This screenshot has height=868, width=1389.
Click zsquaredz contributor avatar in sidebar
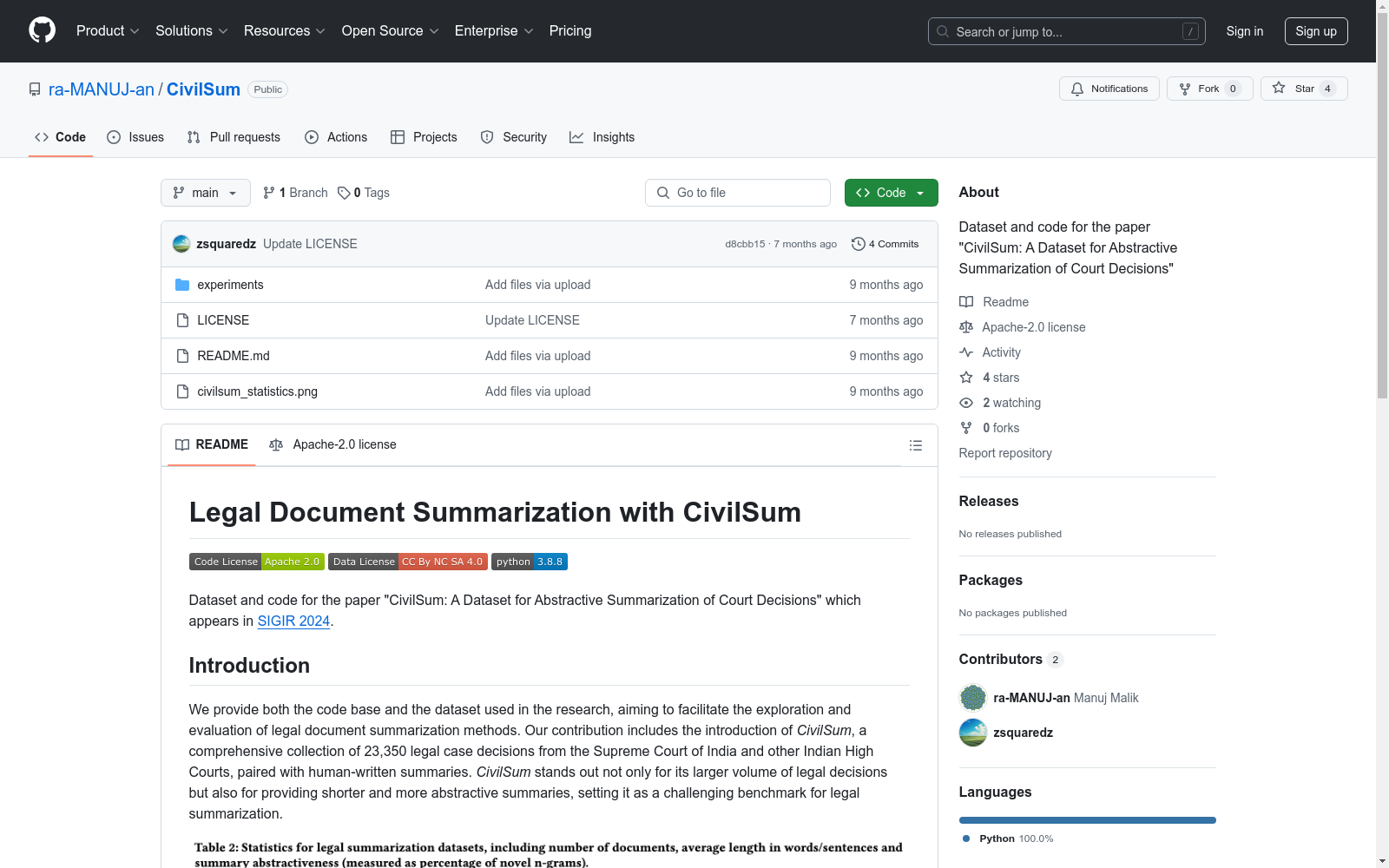[973, 733]
